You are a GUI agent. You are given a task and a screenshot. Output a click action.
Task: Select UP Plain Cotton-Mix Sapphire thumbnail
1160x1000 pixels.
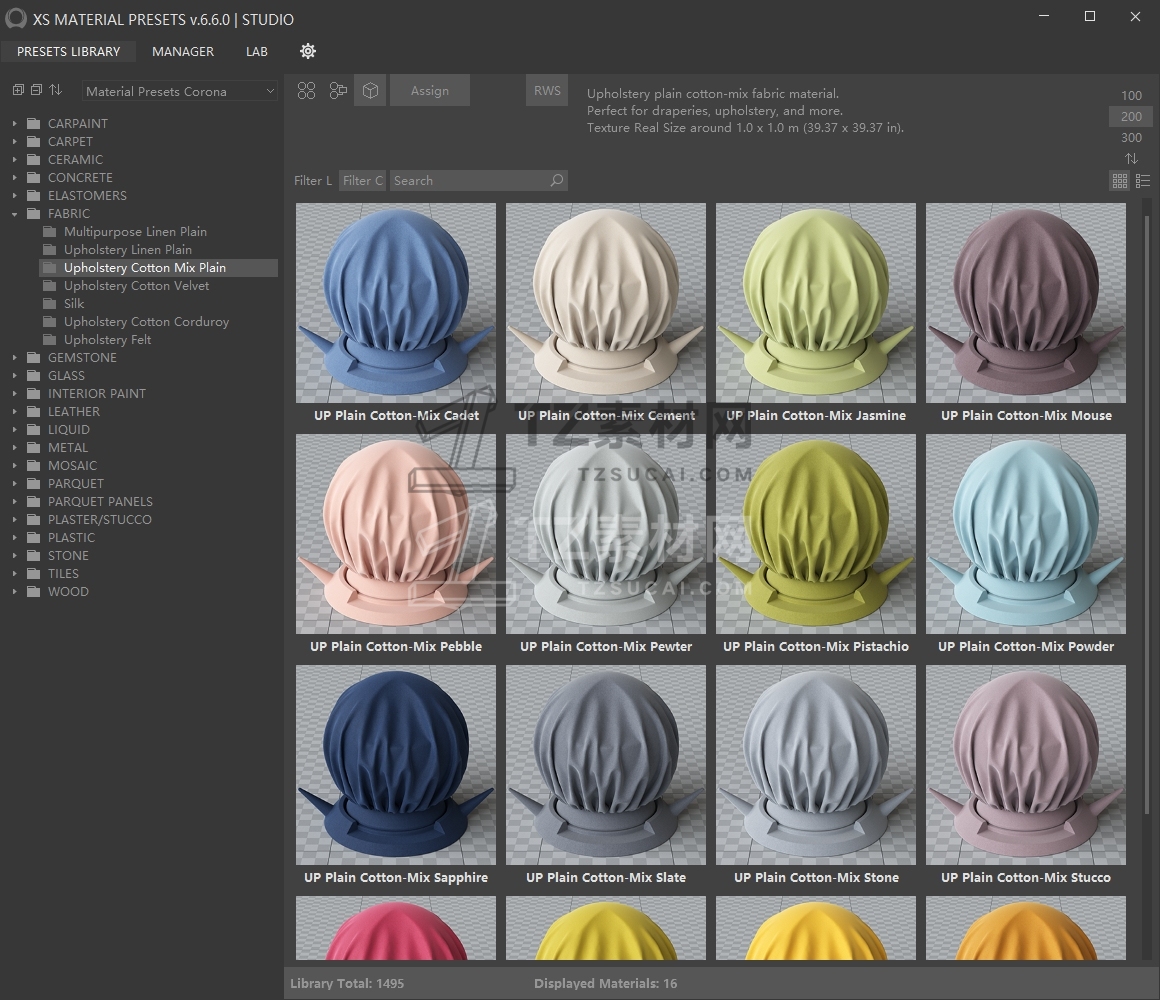pos(396,765)
